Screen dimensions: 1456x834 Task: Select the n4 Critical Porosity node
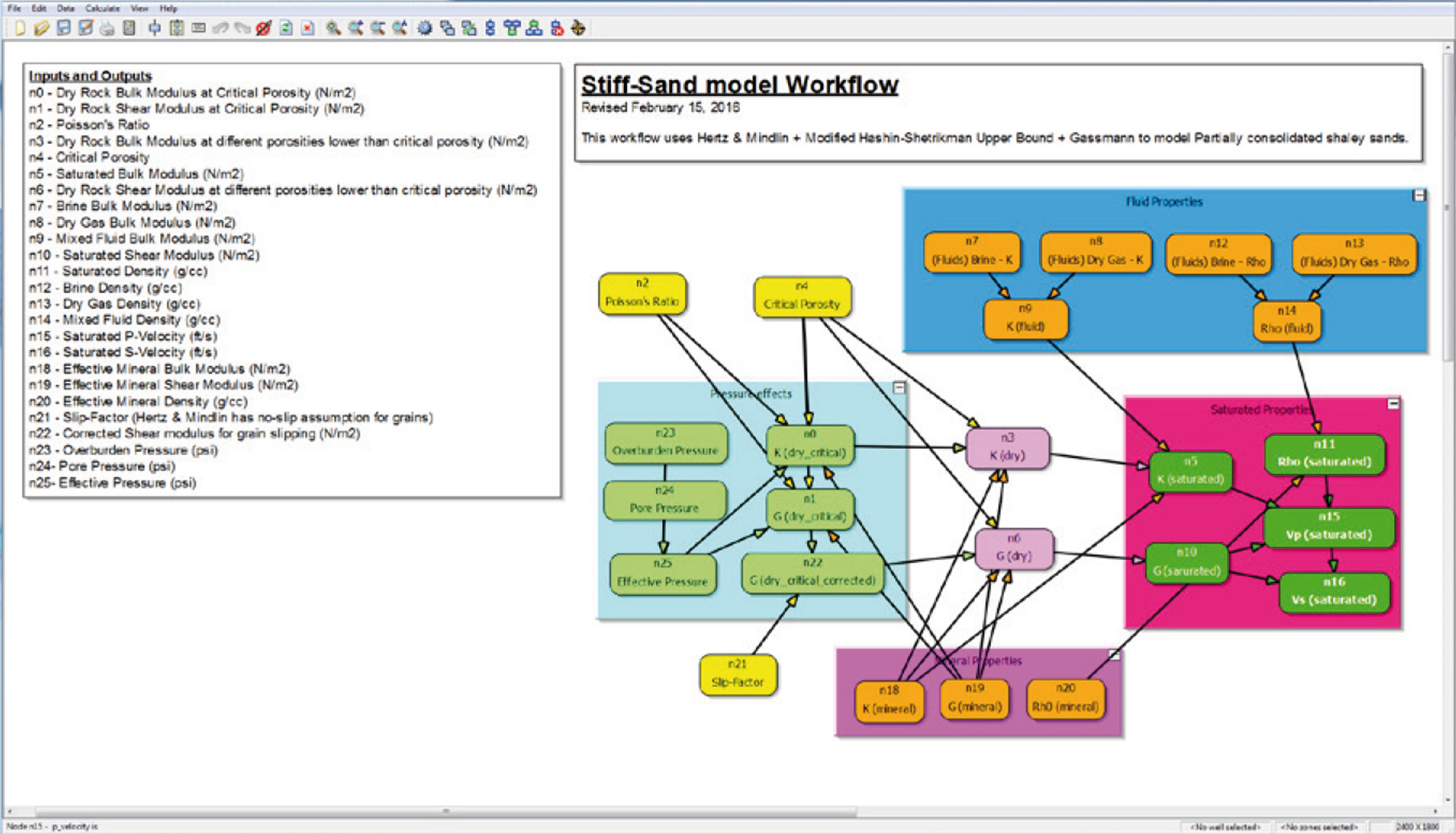tap(802, 296)
